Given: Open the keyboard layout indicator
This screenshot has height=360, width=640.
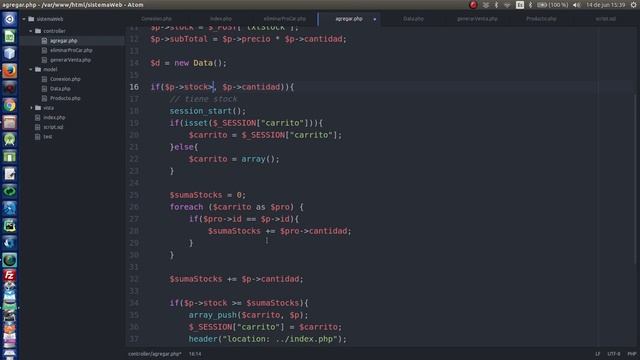Looking at the screenshot, I should point(520,5).
